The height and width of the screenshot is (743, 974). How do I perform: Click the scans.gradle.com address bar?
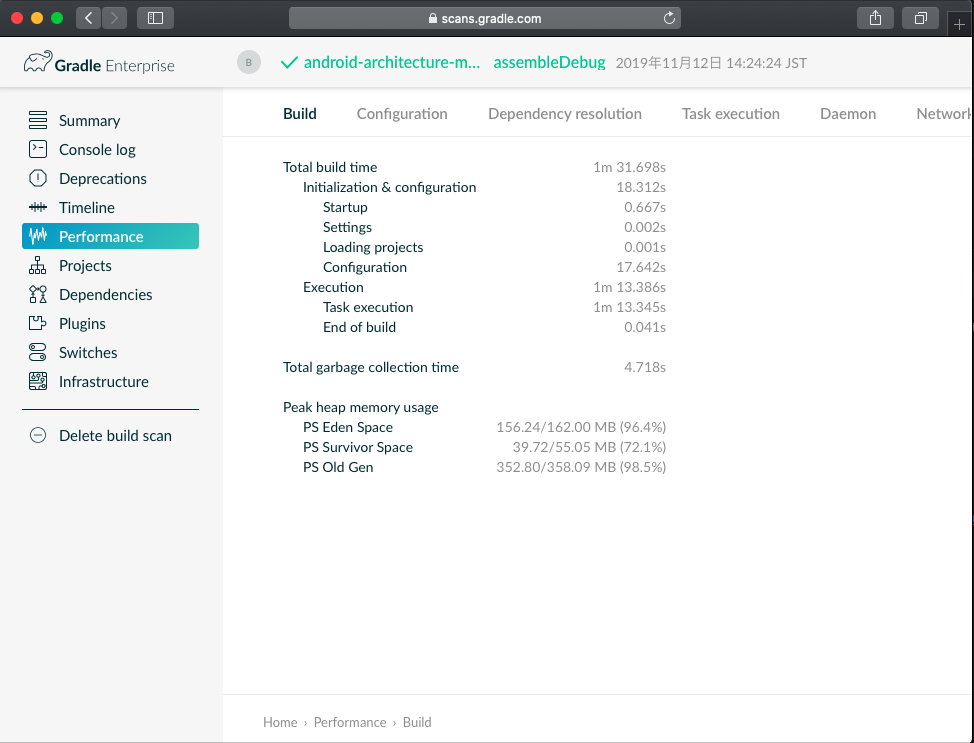click(x=485, y=18)
